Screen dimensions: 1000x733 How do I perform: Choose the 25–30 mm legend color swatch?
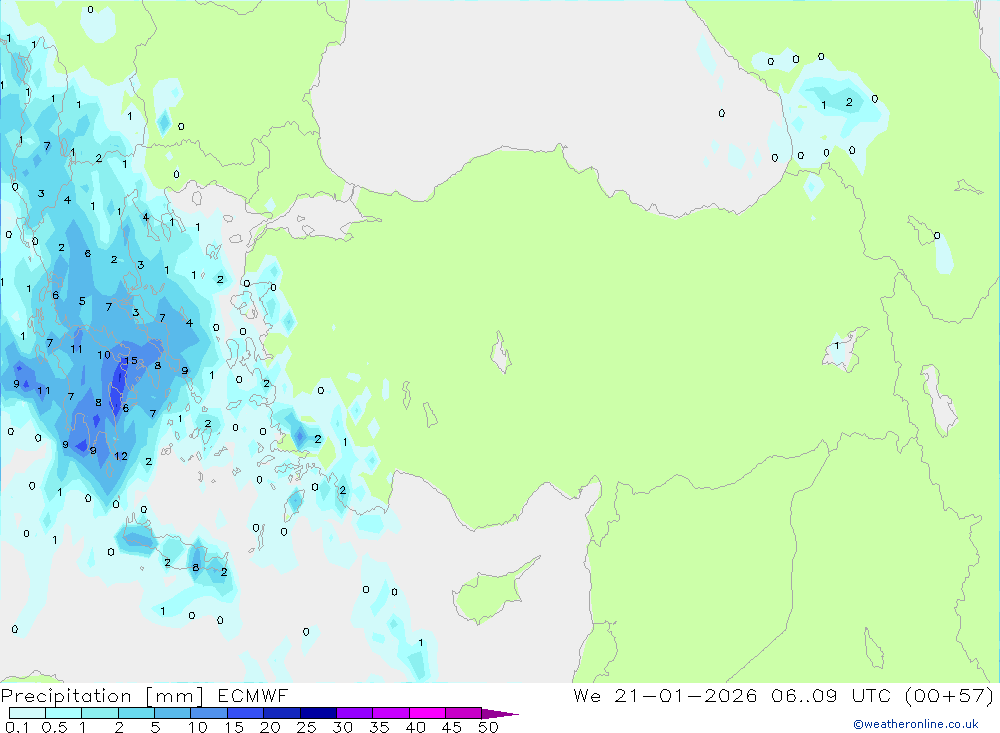click(x=318, y=713)
